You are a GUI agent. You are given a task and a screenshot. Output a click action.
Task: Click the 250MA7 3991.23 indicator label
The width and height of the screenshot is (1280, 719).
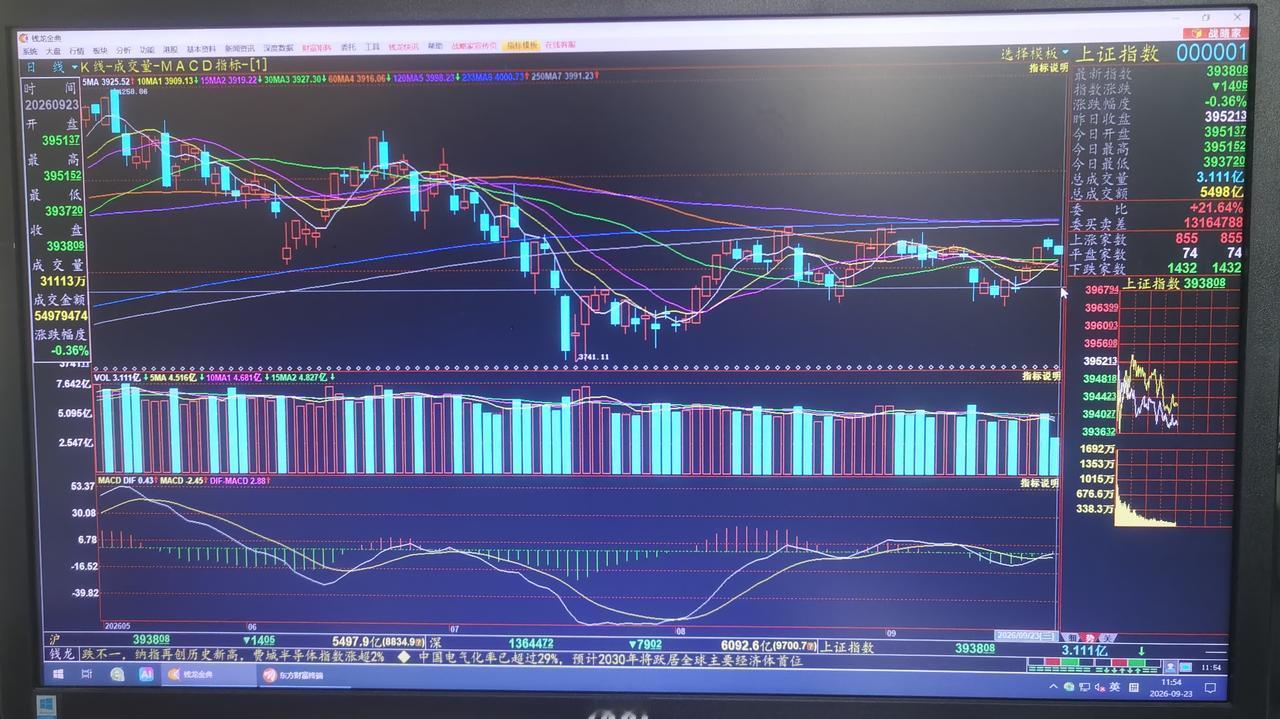coord(563,76)
